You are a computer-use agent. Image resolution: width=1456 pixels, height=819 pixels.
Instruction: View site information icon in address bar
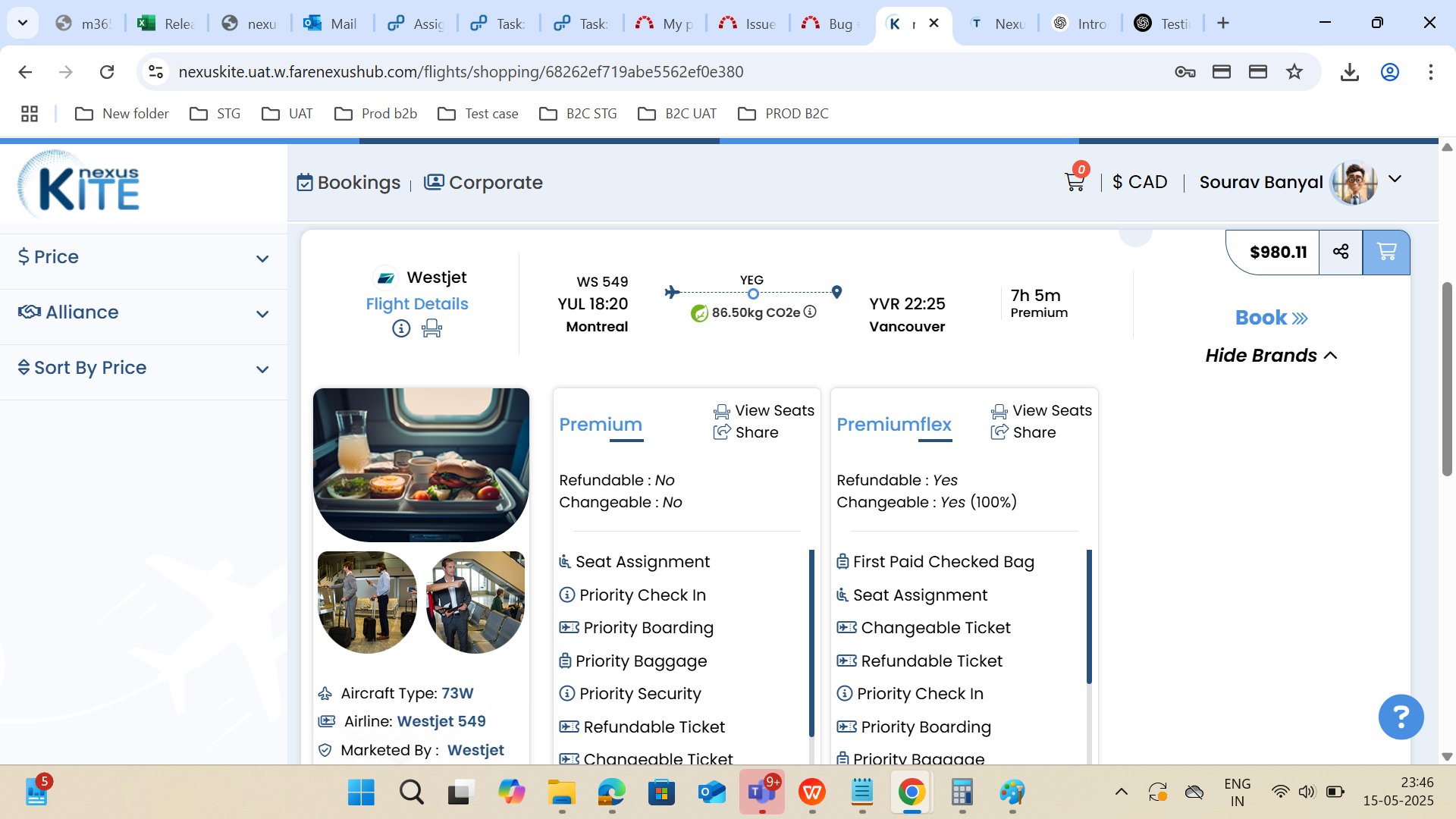coord(155,72)
